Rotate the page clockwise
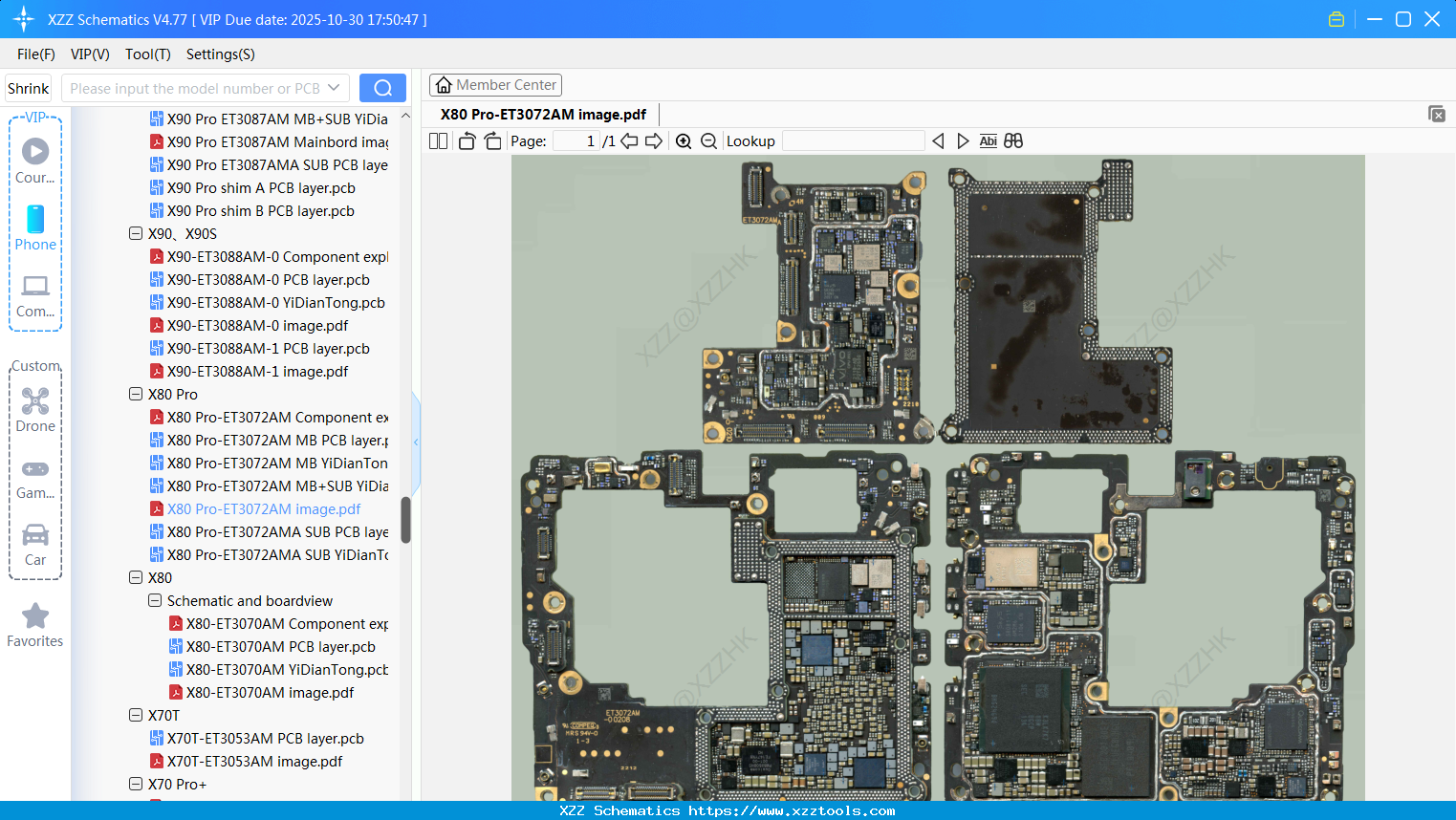 pyautogui.click(x=492, y=141)
